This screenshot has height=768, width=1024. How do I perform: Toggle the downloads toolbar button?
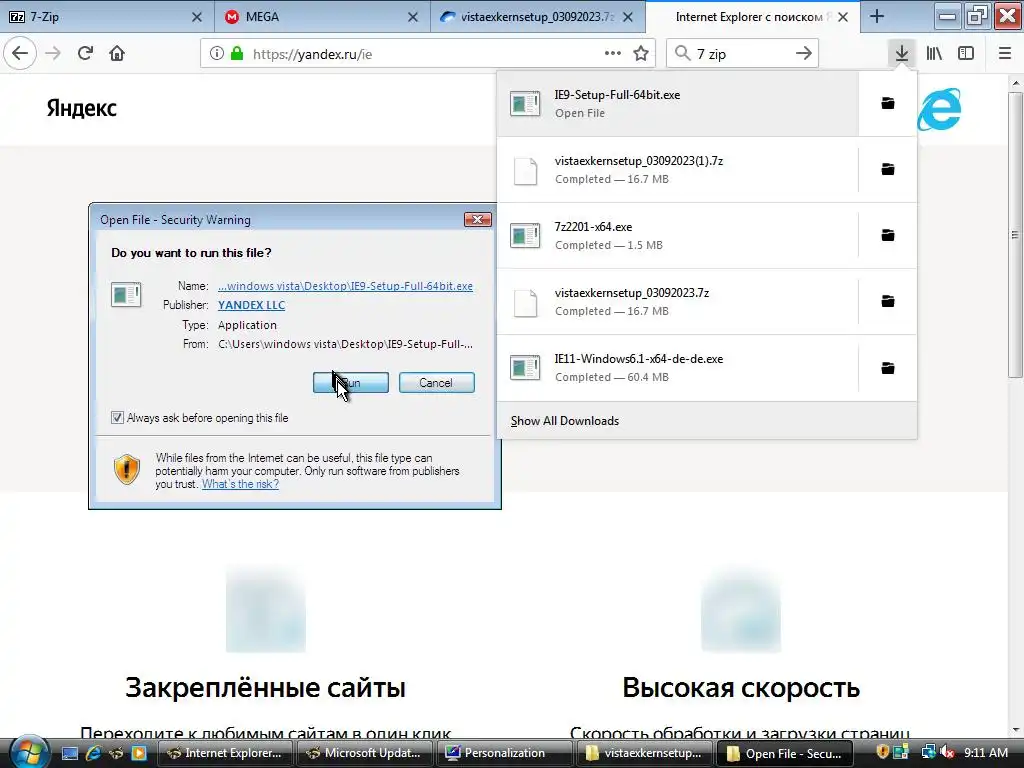pyautogui.click(x=902, y=54)
